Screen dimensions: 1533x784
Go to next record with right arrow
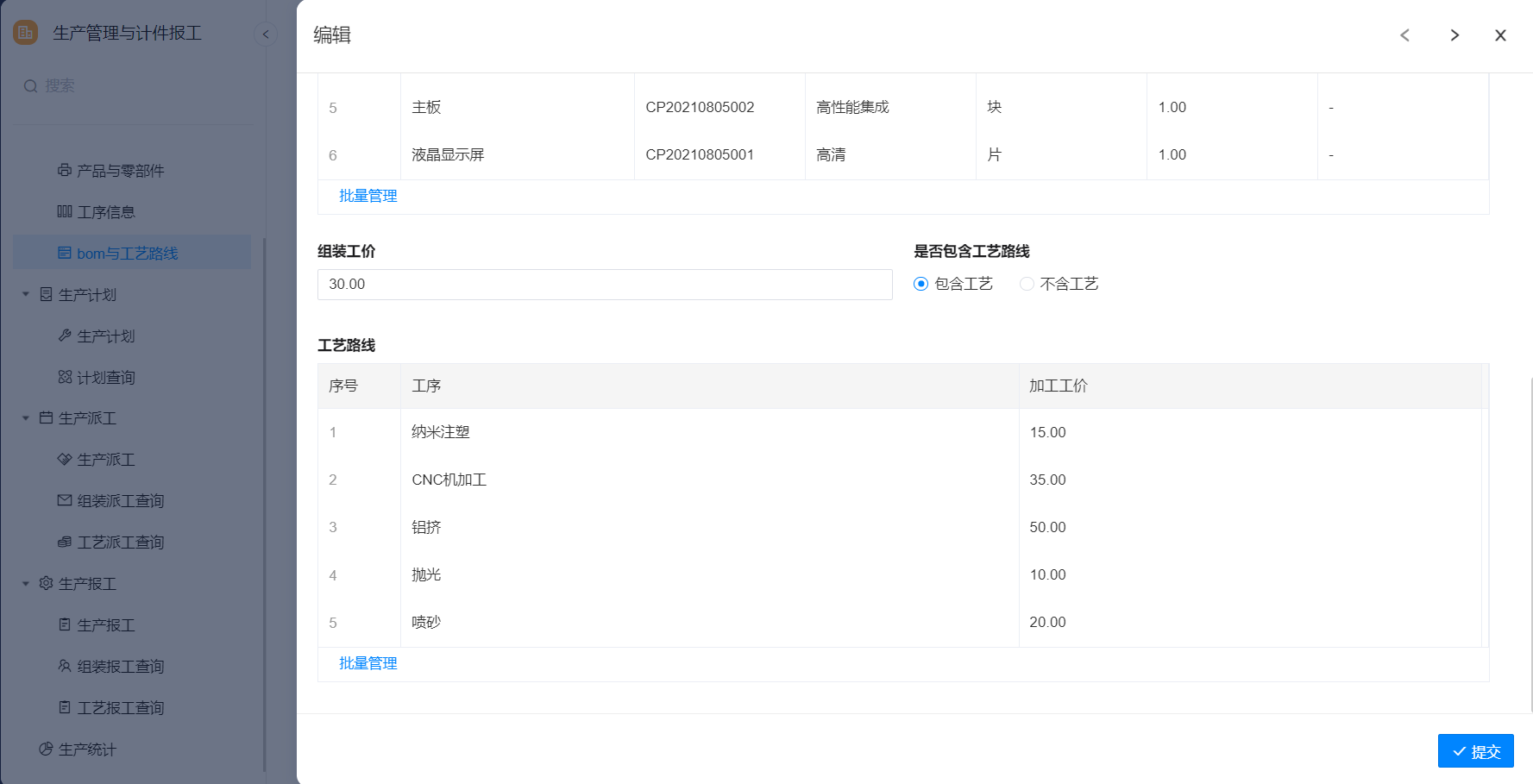tap(1454, 35)
